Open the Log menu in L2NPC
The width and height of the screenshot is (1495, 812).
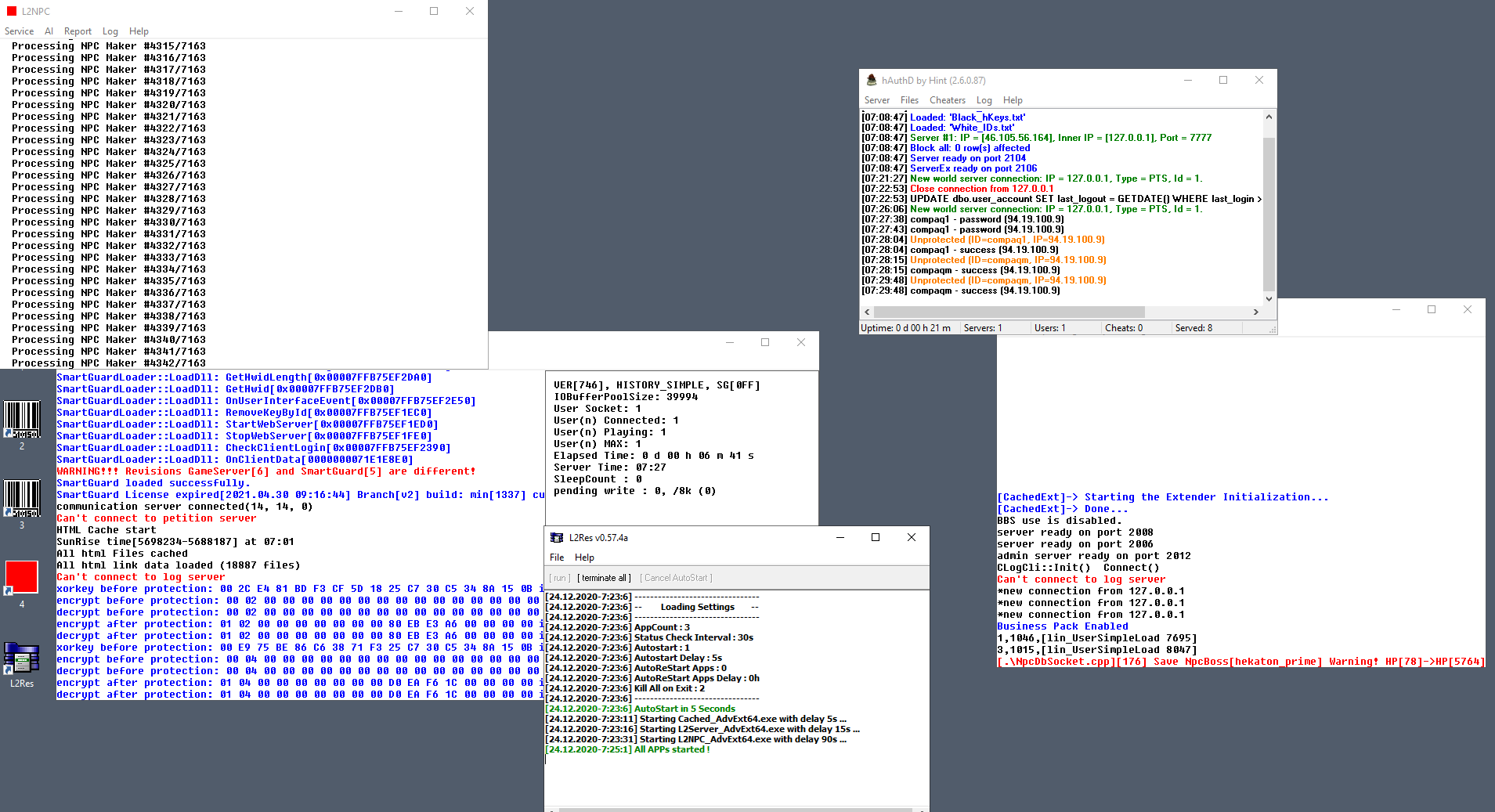coord(110,31)
